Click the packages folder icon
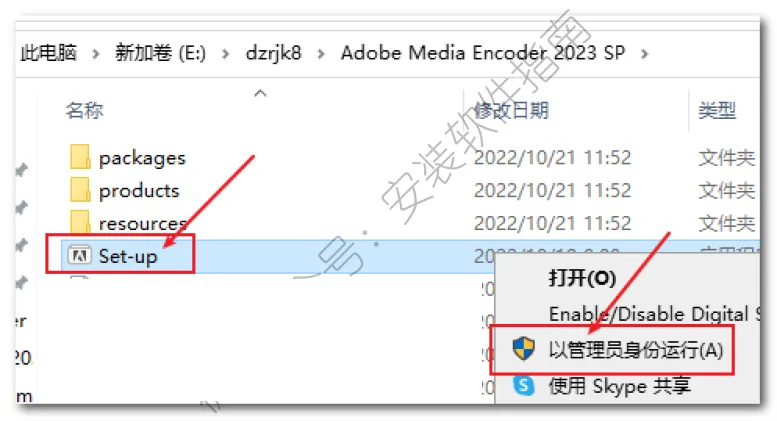This screenshot has width=777, height=421. (x=80, y=158)
